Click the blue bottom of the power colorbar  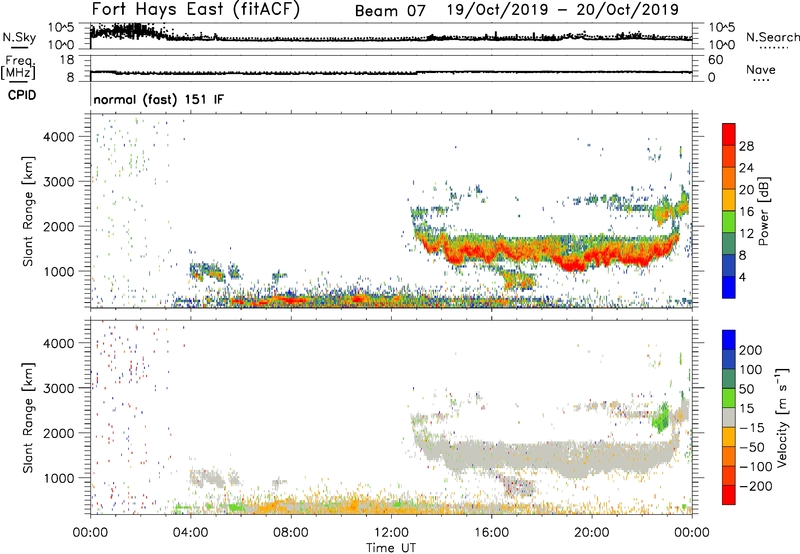click(x=729, y=287)
